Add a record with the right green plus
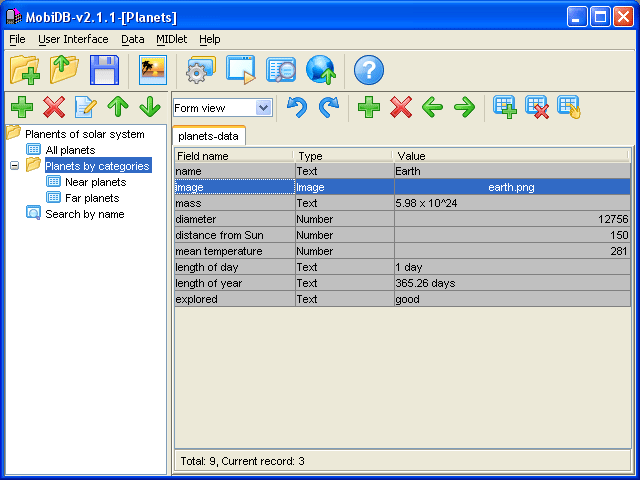Viewport: 640px width, 480px height. pos(369,107)
